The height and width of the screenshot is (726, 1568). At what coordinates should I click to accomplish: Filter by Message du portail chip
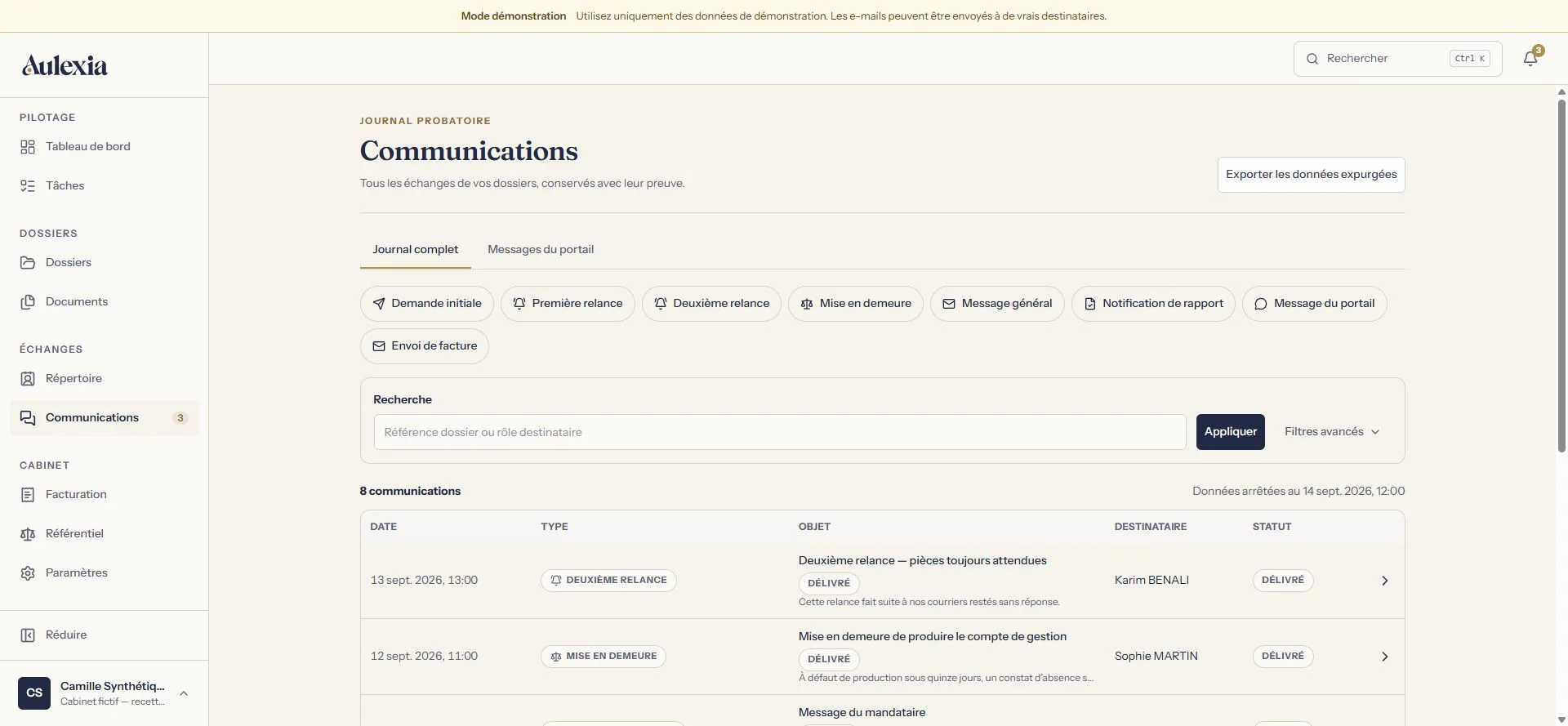pos(1315,304)
